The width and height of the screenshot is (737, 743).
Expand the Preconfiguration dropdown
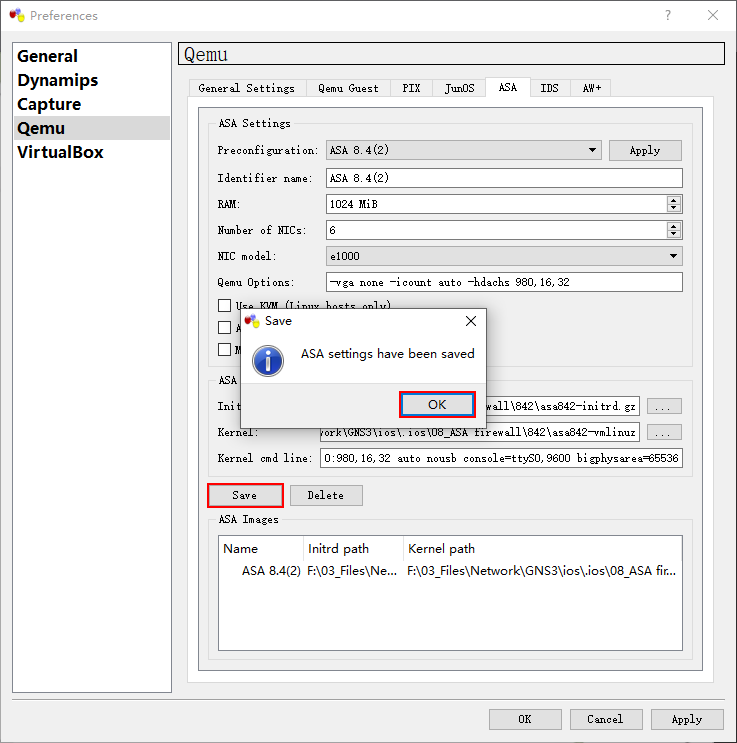pos(464,150)
